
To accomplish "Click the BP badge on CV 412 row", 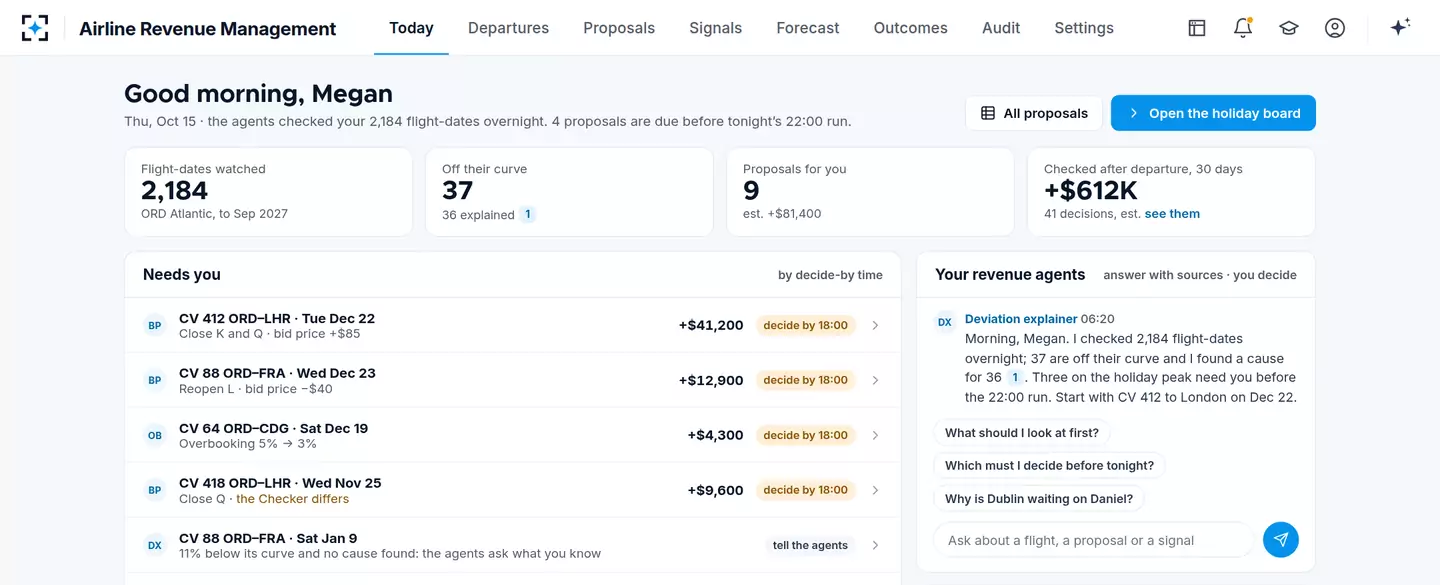I will (x=155, y=325).
